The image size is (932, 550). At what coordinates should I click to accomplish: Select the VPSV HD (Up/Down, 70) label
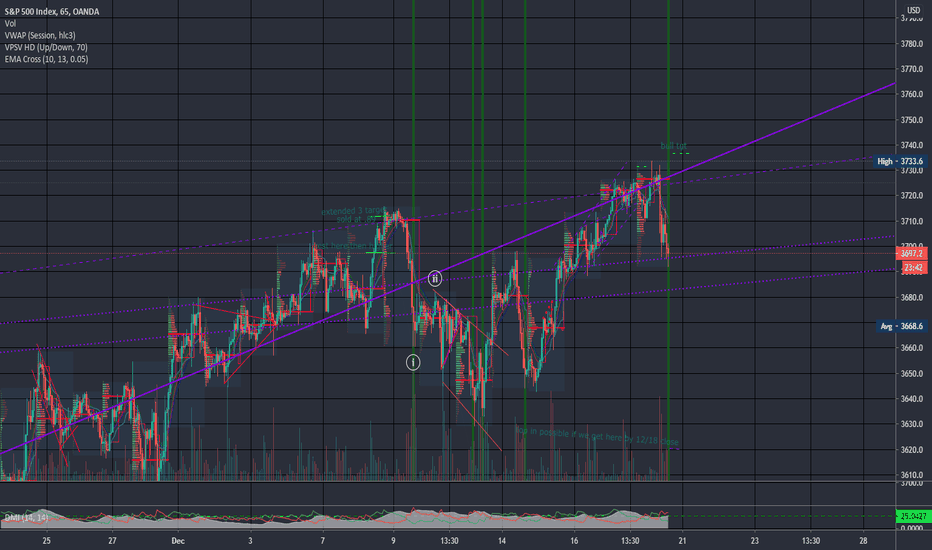click(x=46, y=47)
